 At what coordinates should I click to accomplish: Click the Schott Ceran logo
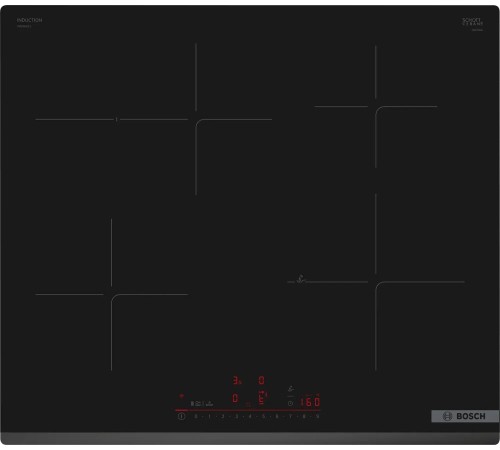pos(473,22)
